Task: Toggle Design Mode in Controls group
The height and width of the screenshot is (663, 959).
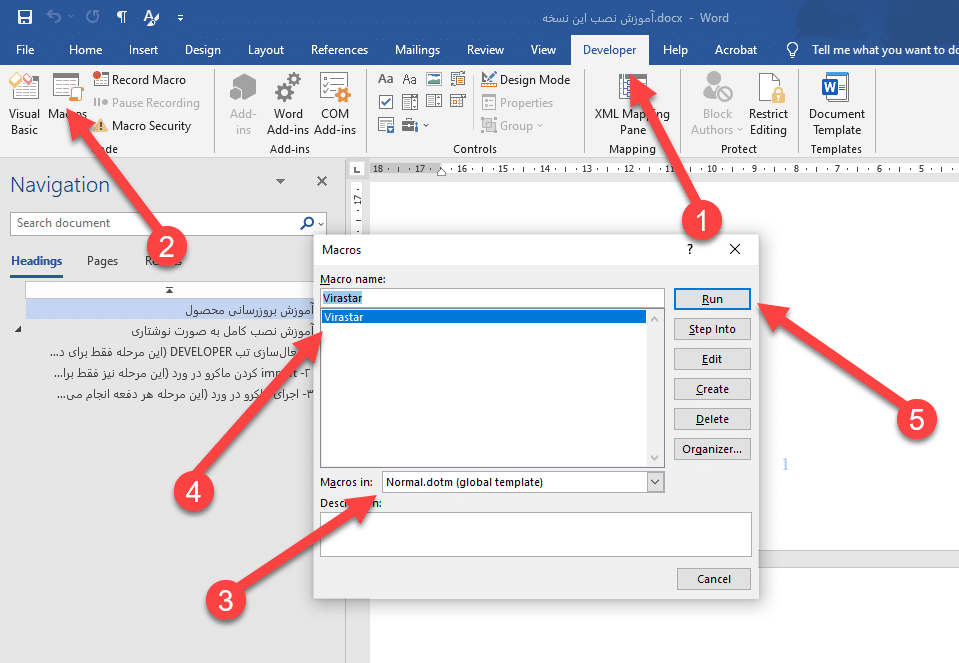Action: pos(525,80)
